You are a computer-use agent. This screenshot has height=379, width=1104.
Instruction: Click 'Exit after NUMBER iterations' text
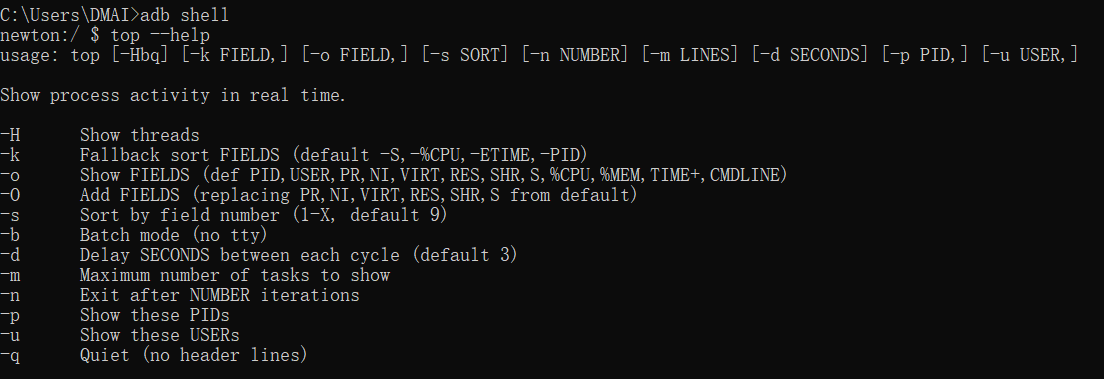[x=220, y=294]
